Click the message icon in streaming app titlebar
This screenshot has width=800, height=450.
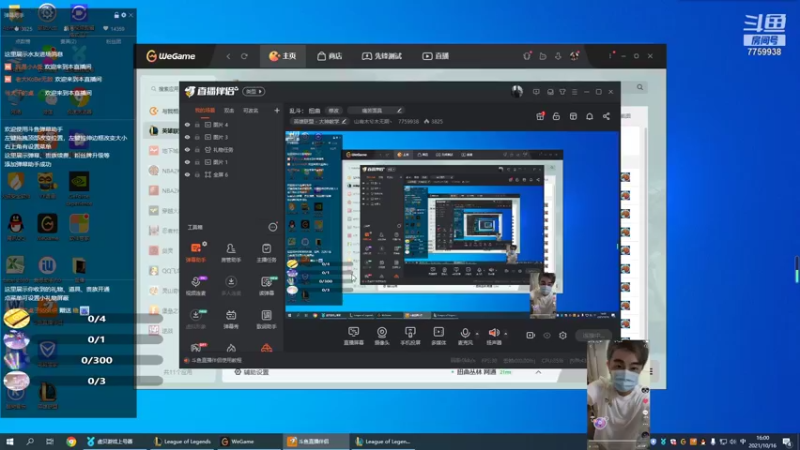pyautogui.click(x=536, y=92)
